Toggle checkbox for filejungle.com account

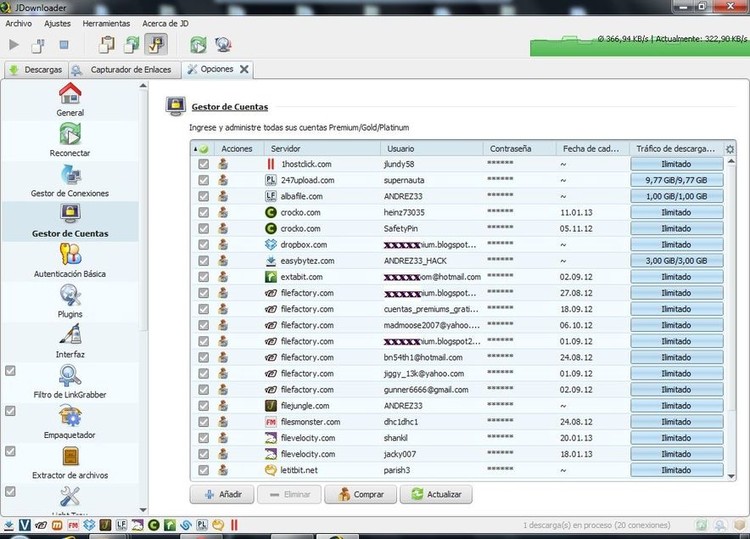tap(204, 406)
